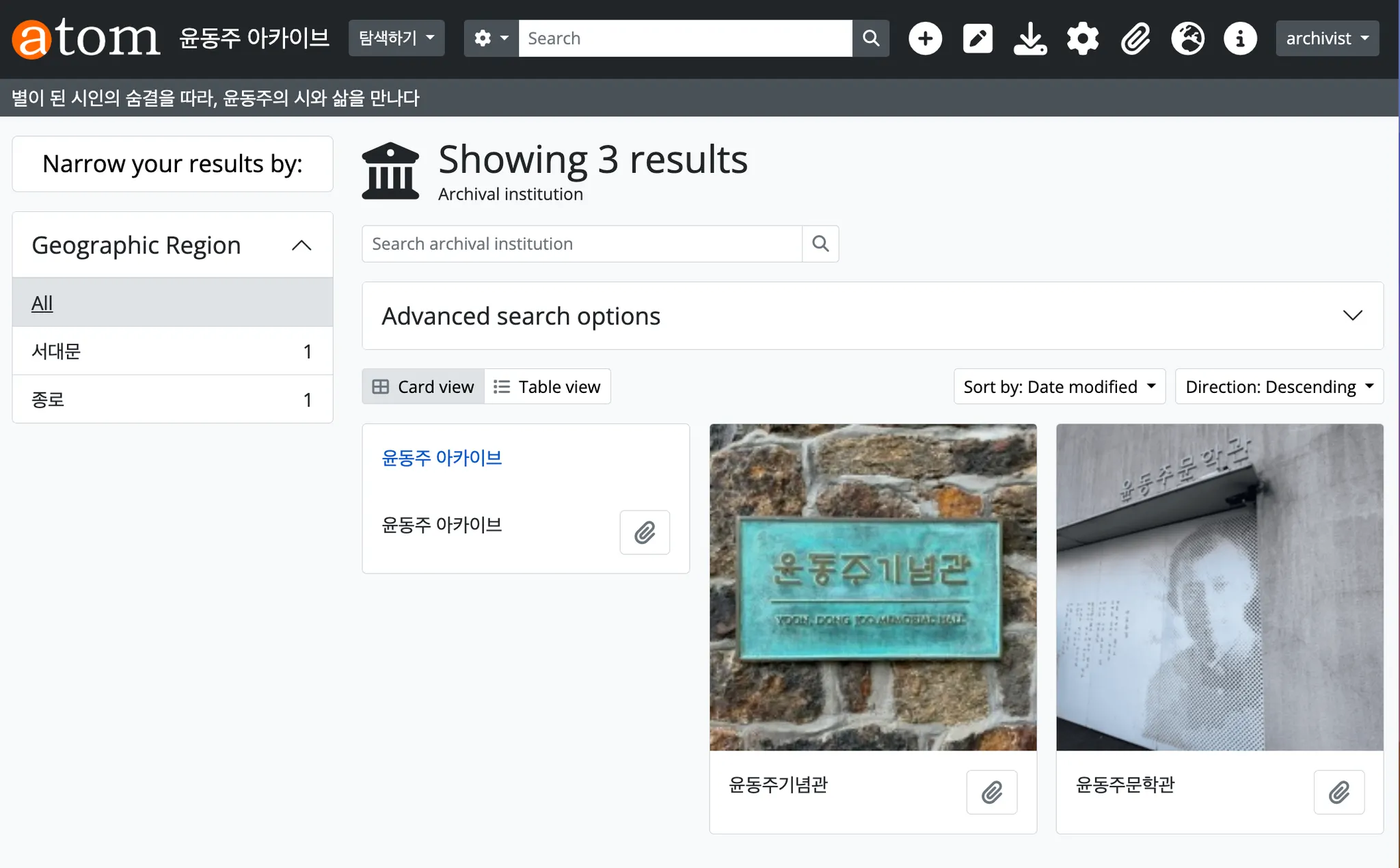Open the 윤동주 아카이브 link
The image size is (1400, 868).
[442, 458]
